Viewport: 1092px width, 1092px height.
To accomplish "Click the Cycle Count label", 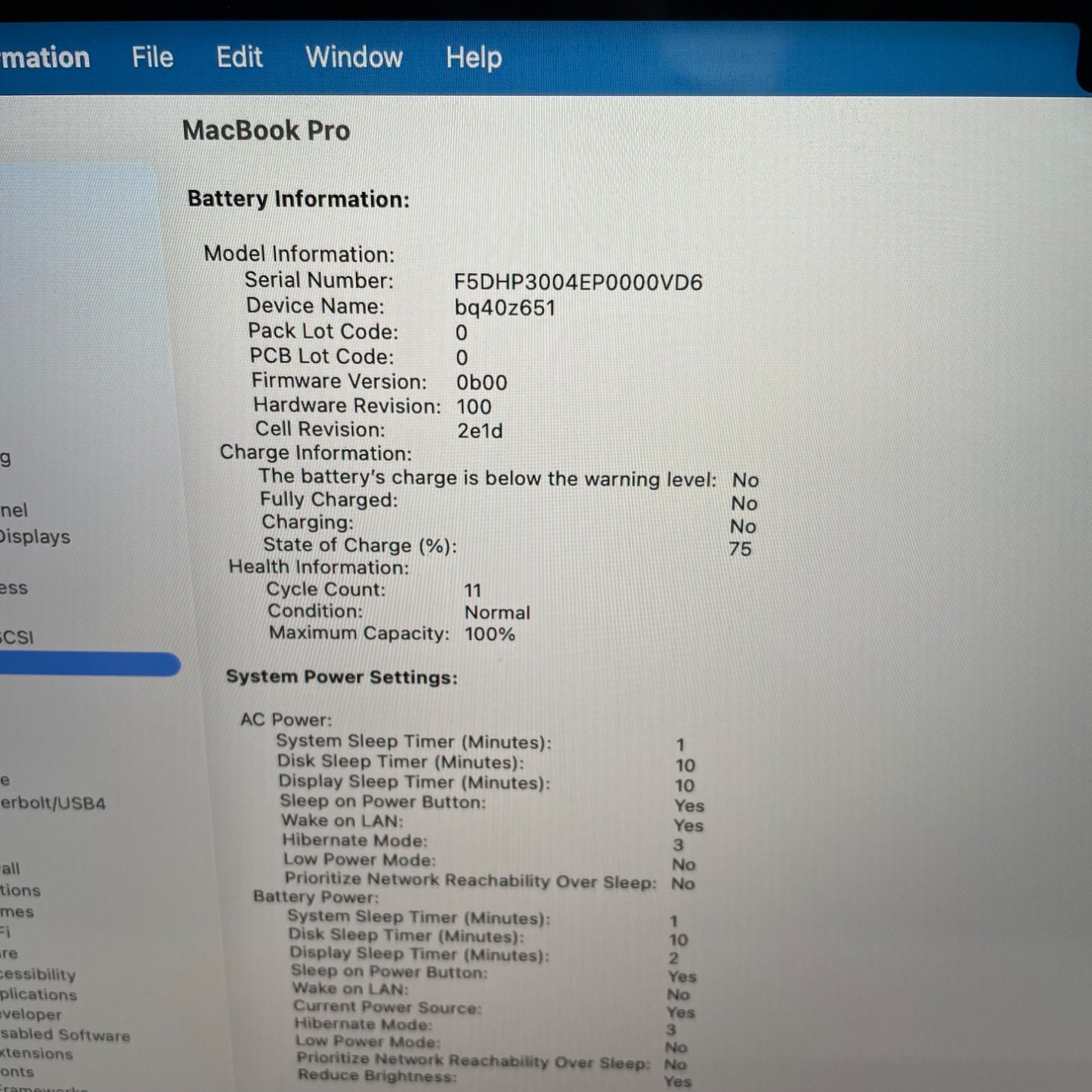I will (326, 589).
